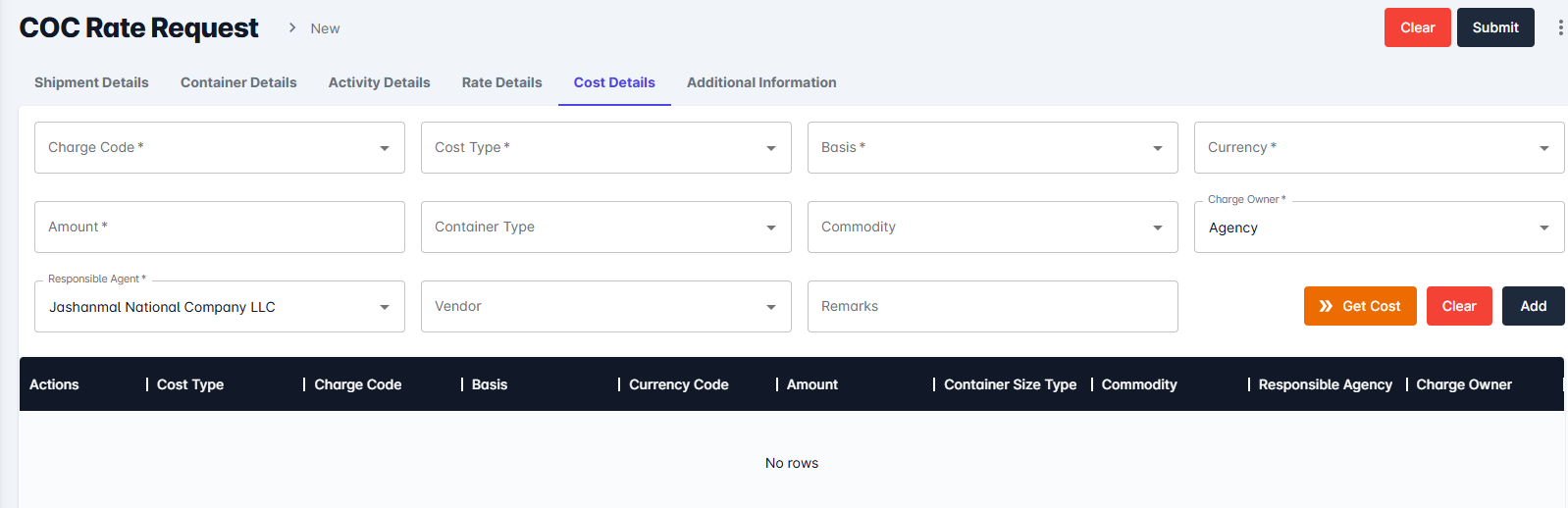
Task: Open the Charge Owner dropdown showing Agency
Action: [1379, 228]
